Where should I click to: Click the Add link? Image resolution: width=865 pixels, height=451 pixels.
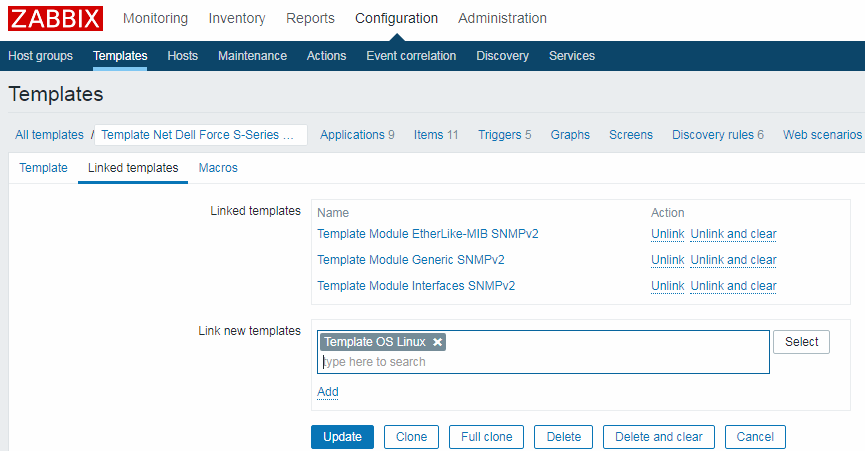click(328, 391)
